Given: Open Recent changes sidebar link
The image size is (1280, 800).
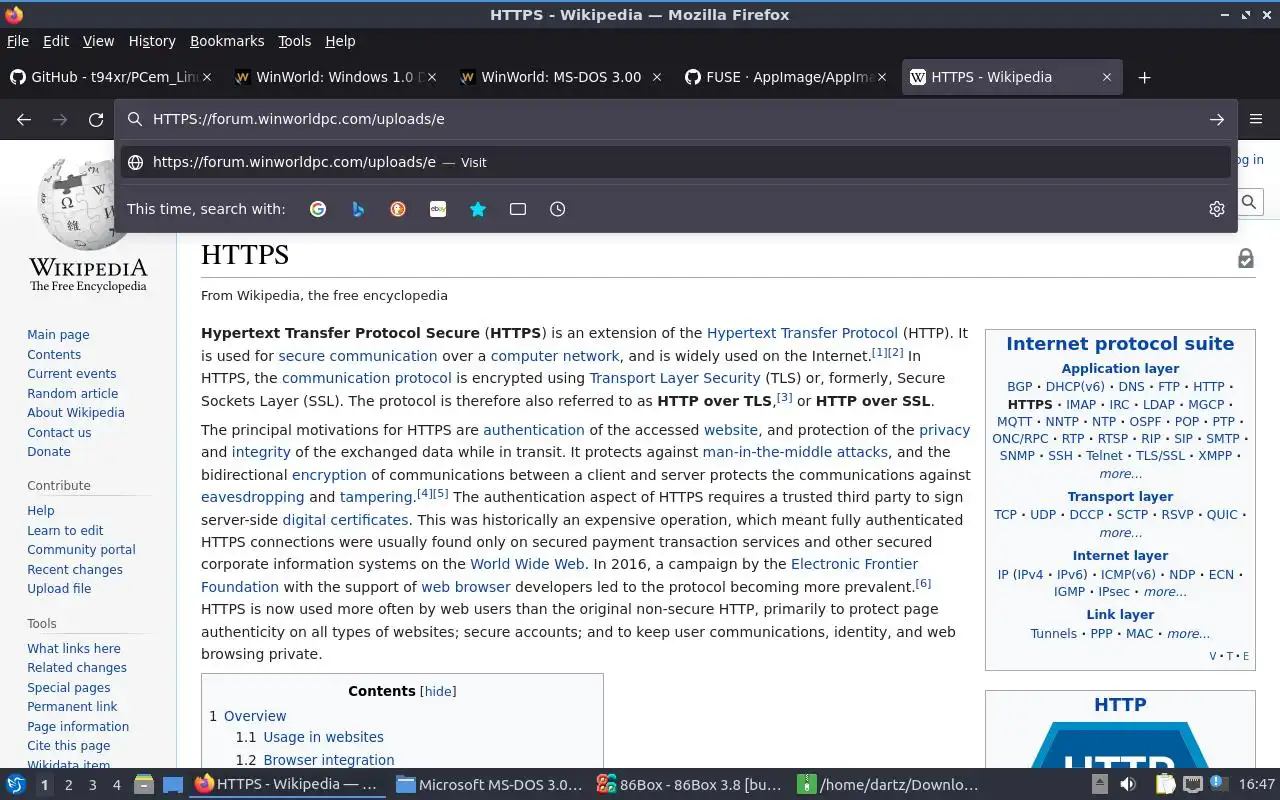Looking at the screenshot, I should [75, 569].
